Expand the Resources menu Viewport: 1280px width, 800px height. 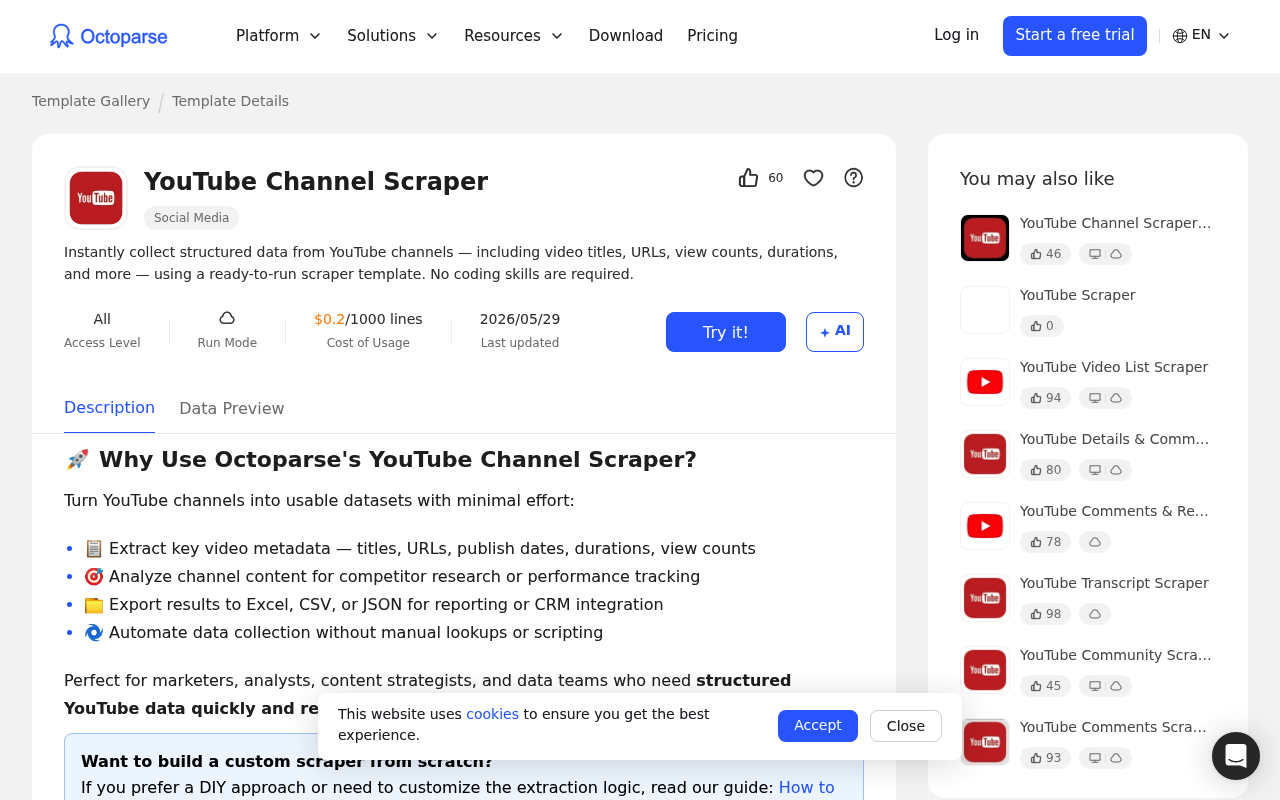pos(514,36)
